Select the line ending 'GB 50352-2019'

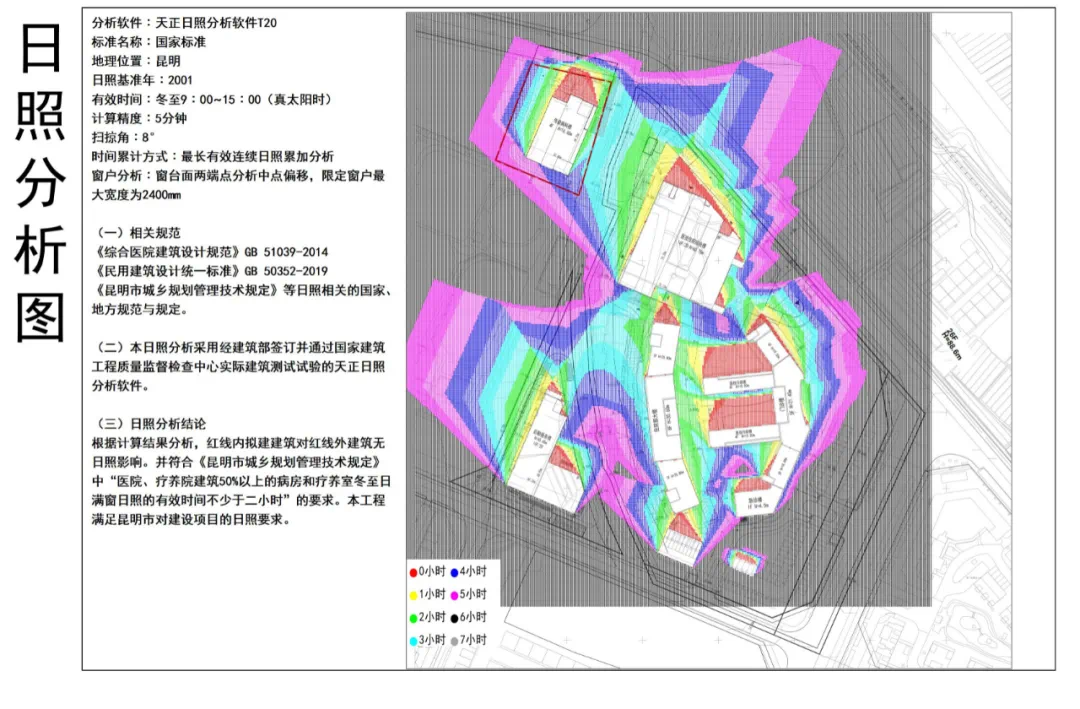210,271
